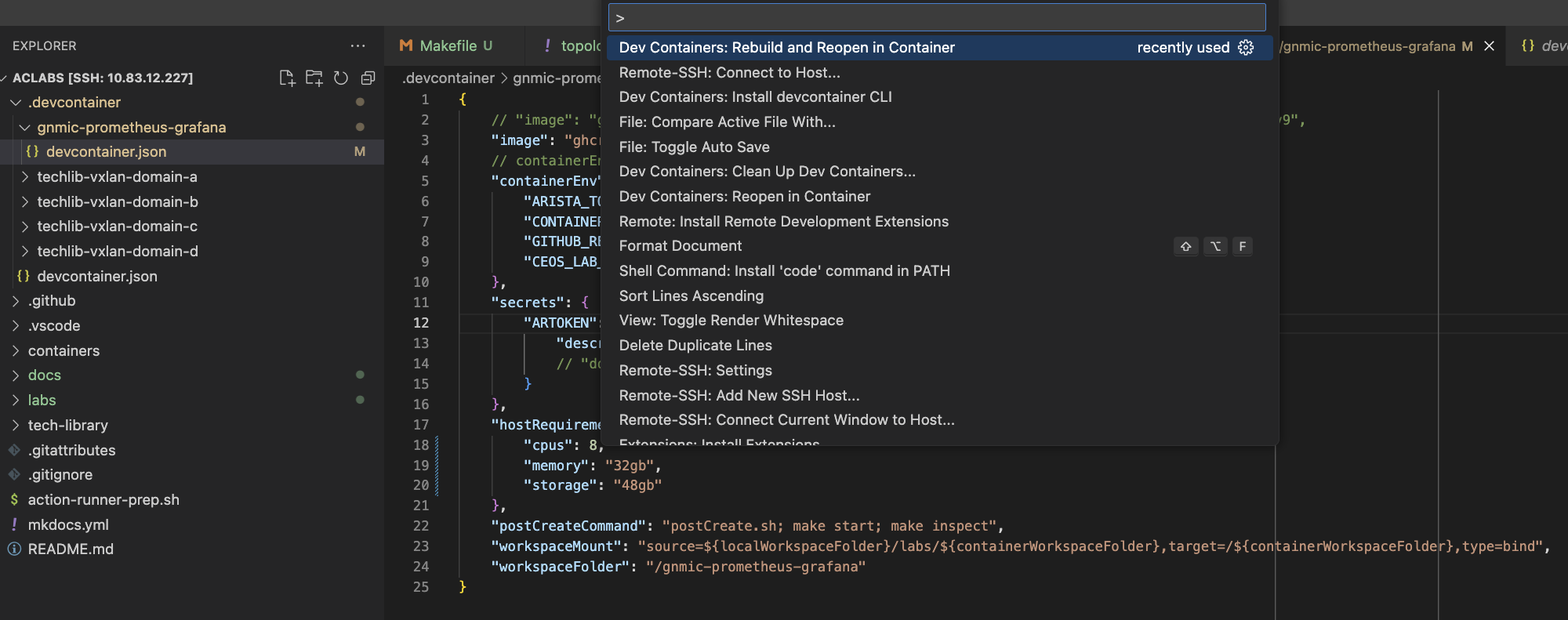
Task: Focus the command palette input field
Action: coord(937,17)
